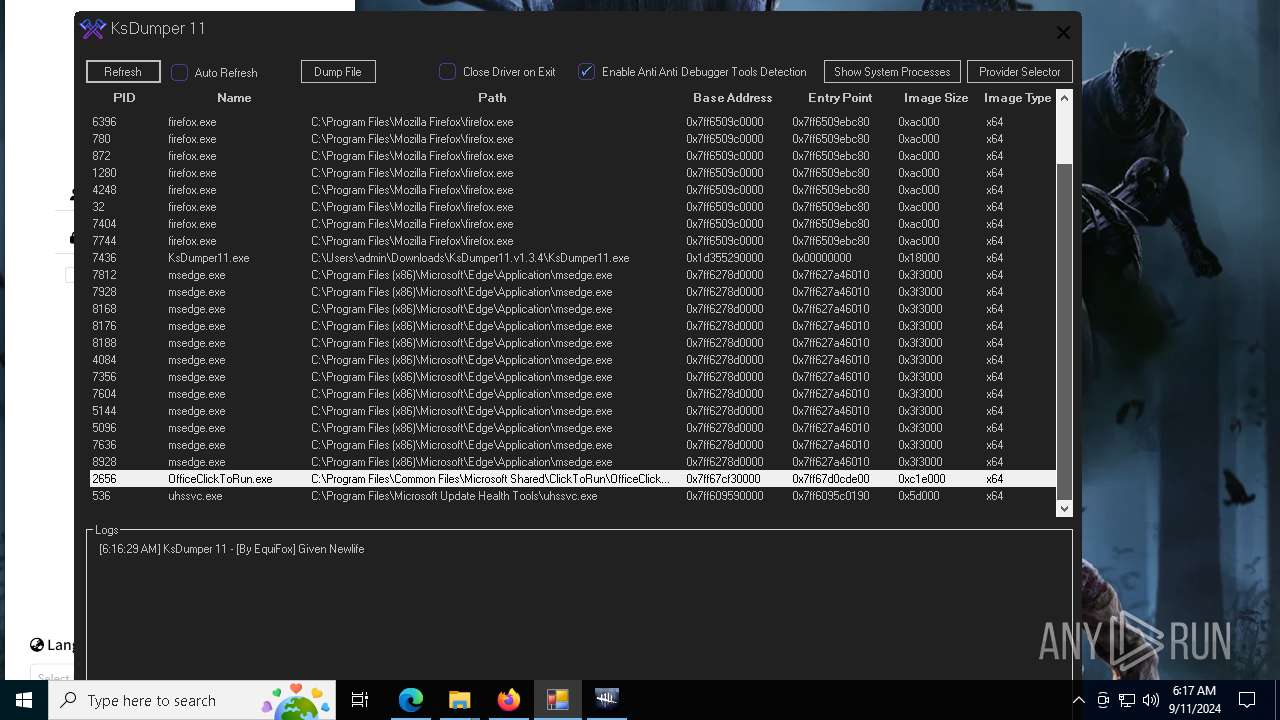Click the taskbar search box
The width and height of the screenshot is (1280, 720).
193,700
